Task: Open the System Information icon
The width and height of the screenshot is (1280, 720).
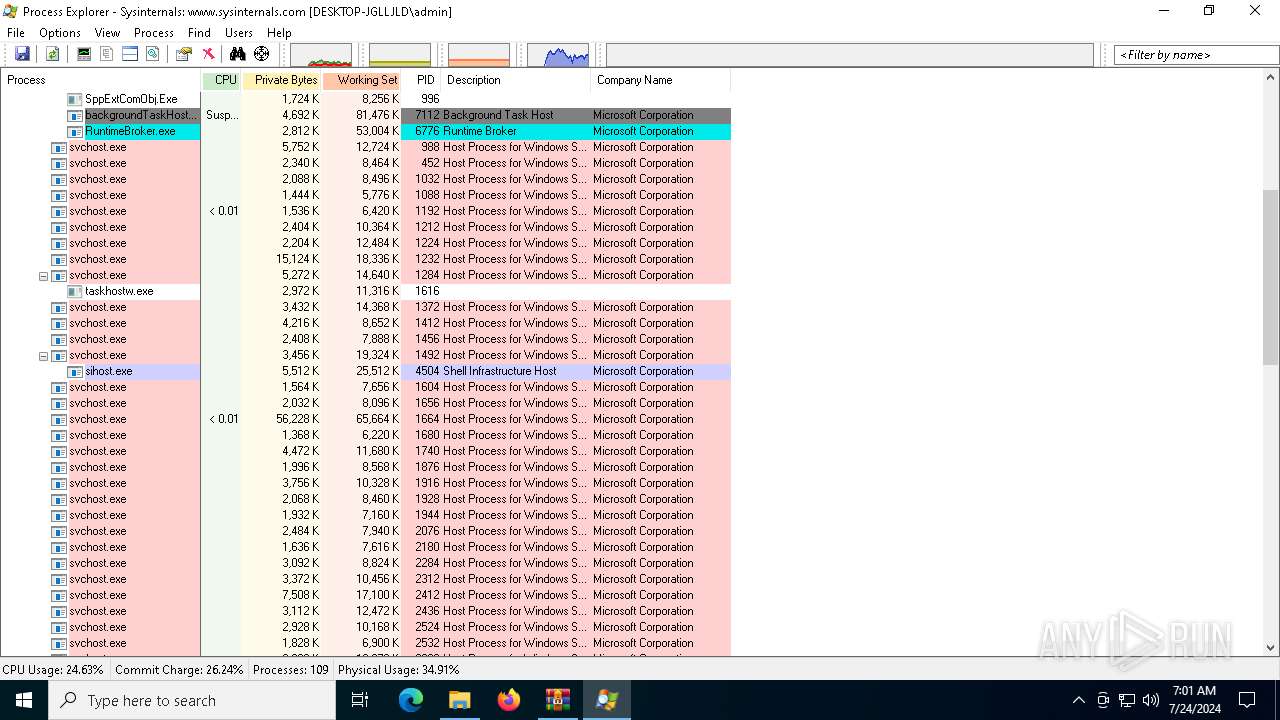Action: pyautogui.click(x=84, y=54)
